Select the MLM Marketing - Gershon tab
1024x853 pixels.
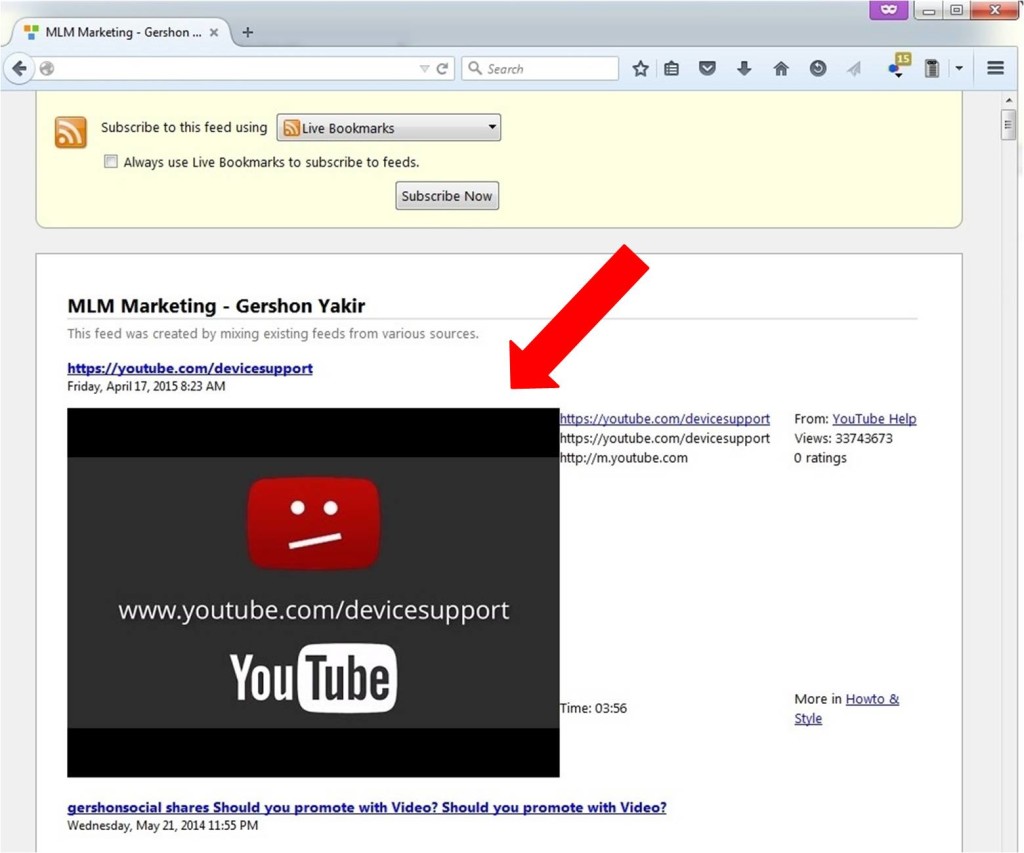coord(121,32)
